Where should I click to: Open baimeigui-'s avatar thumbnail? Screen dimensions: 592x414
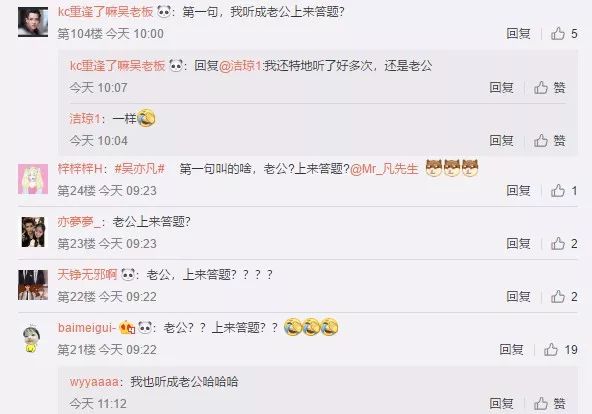point(32,339)
